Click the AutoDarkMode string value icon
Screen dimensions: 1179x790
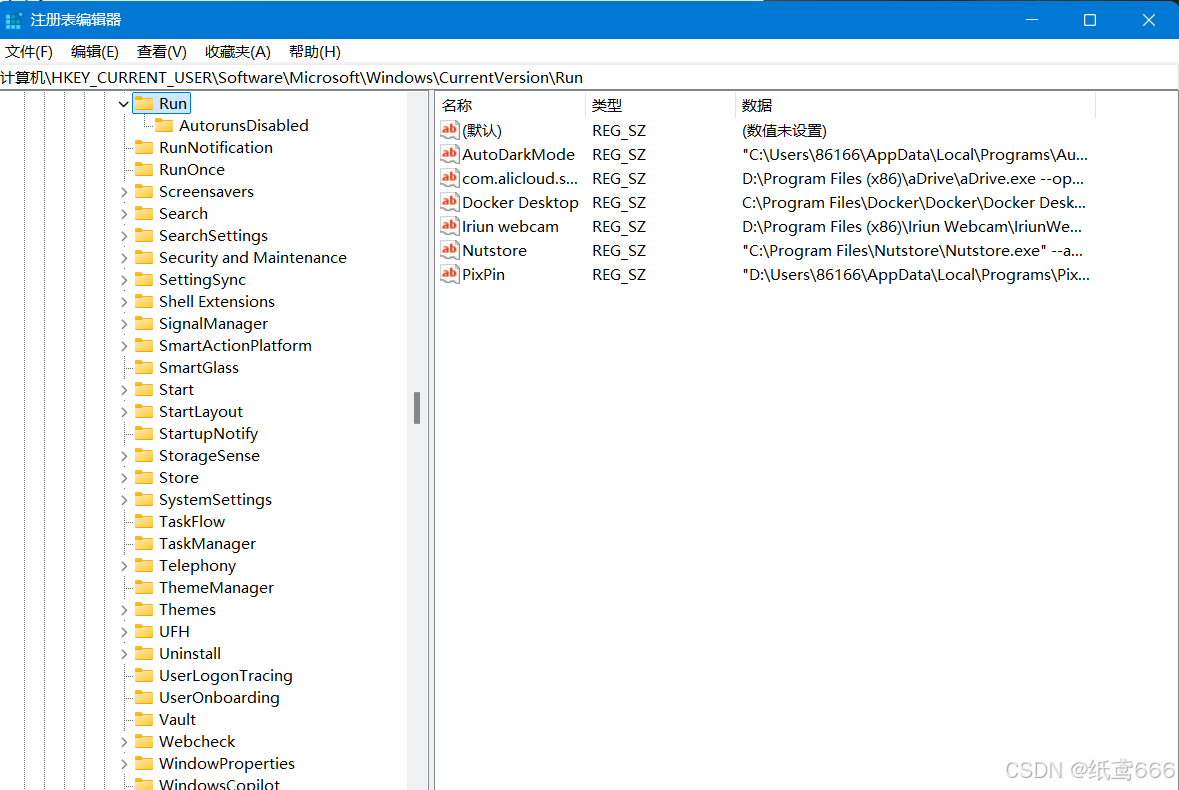click(449, 154)
